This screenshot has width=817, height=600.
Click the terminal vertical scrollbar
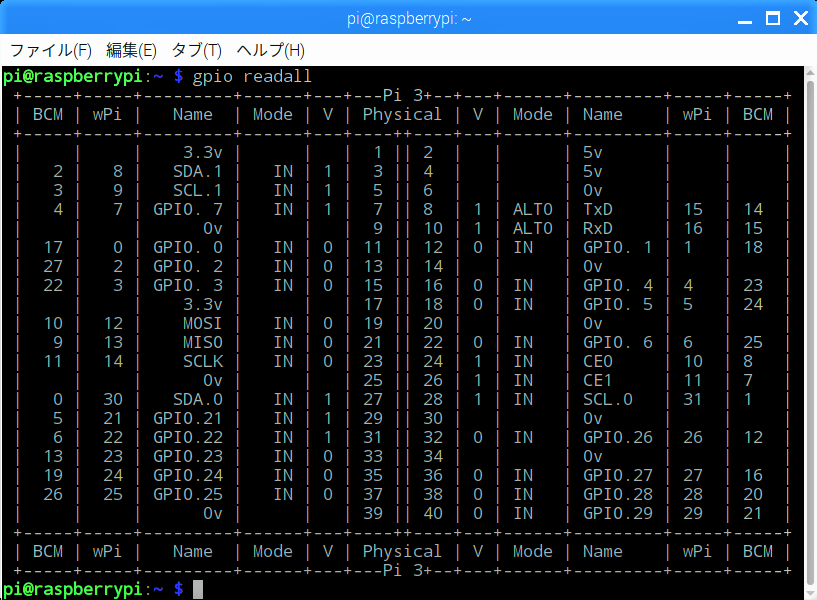810,332
